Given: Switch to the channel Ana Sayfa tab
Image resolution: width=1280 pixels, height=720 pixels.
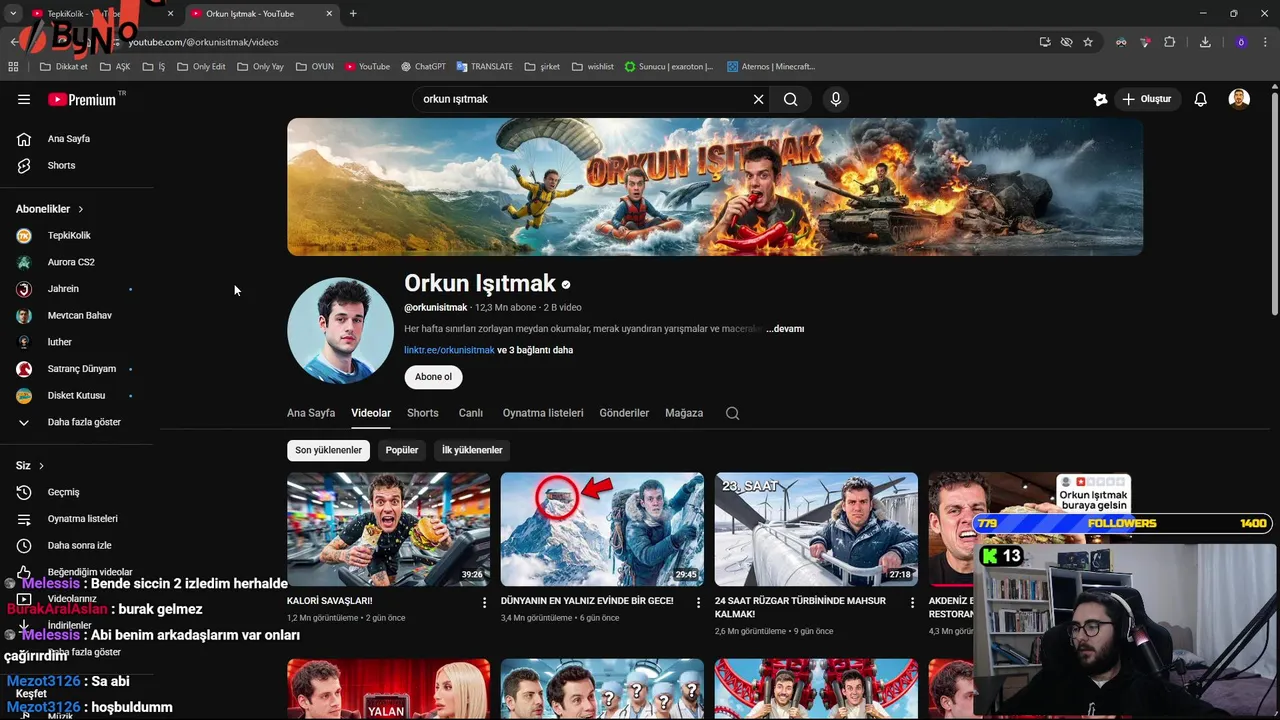Looking at the screenshot, I should (x=311, y=413).
